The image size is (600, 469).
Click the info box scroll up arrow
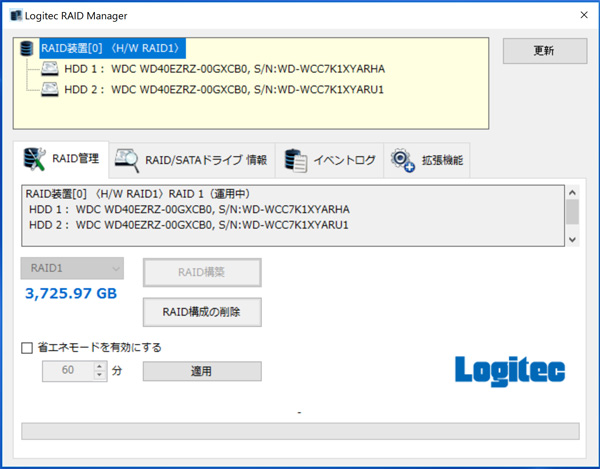tap(572, 192)
